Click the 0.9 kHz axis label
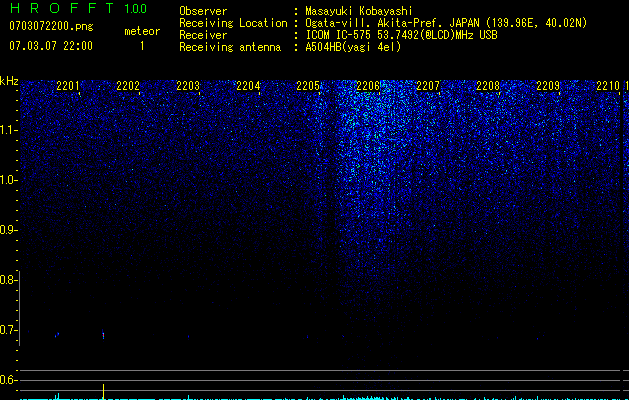 8,230
